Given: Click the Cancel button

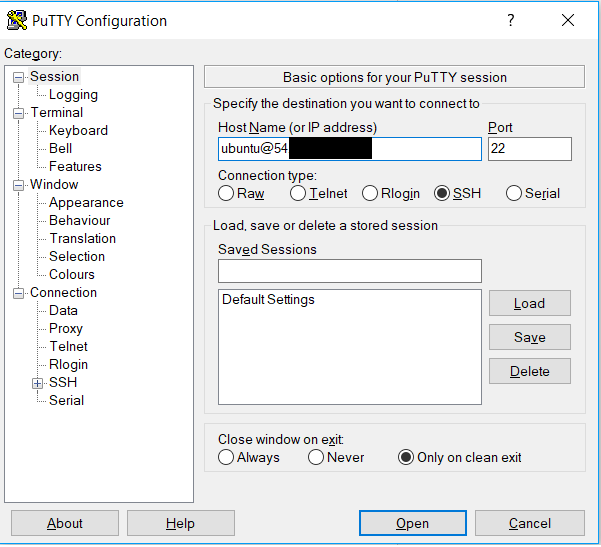Looking at the screenshot, I should click(530, 523).
